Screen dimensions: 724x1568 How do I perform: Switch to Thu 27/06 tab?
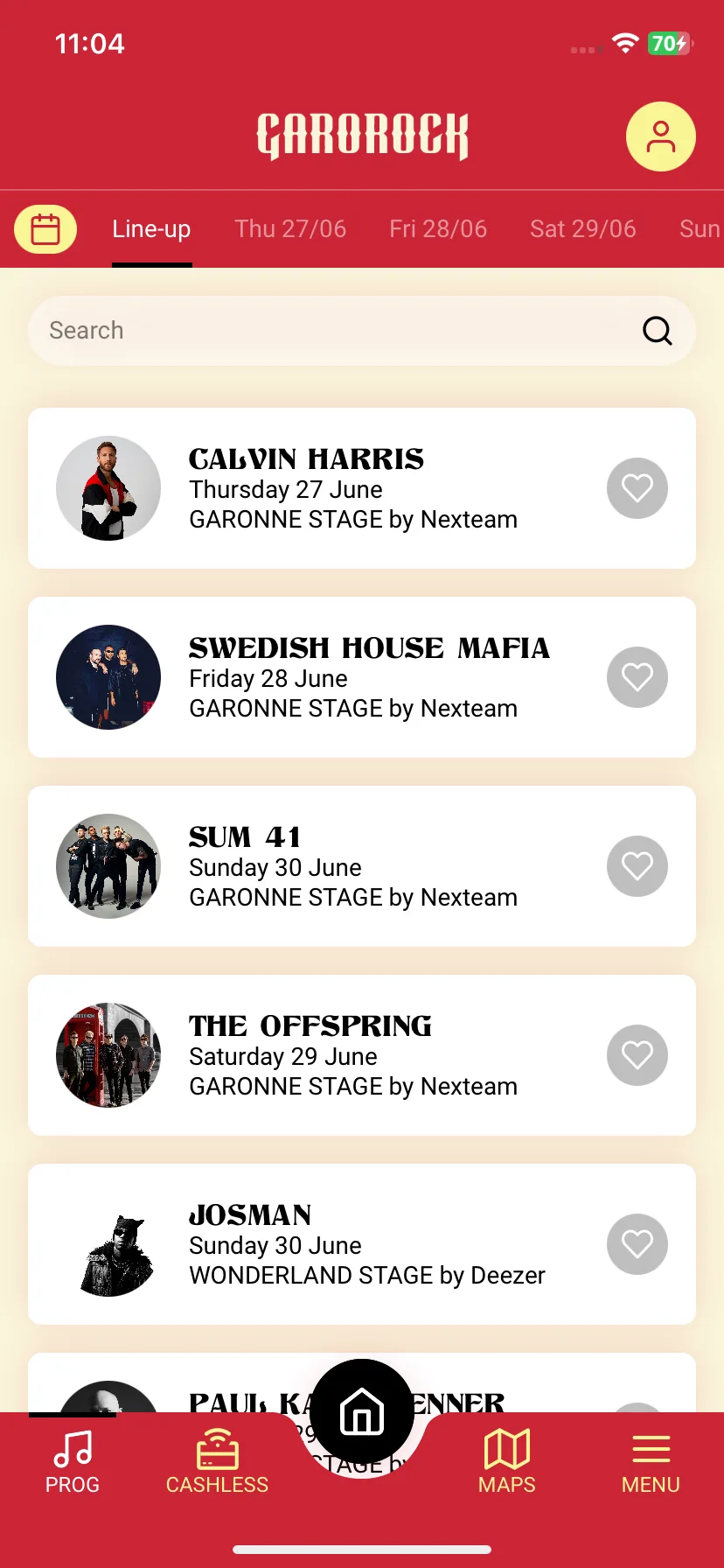pyautogui.click(x=290, y=229)
